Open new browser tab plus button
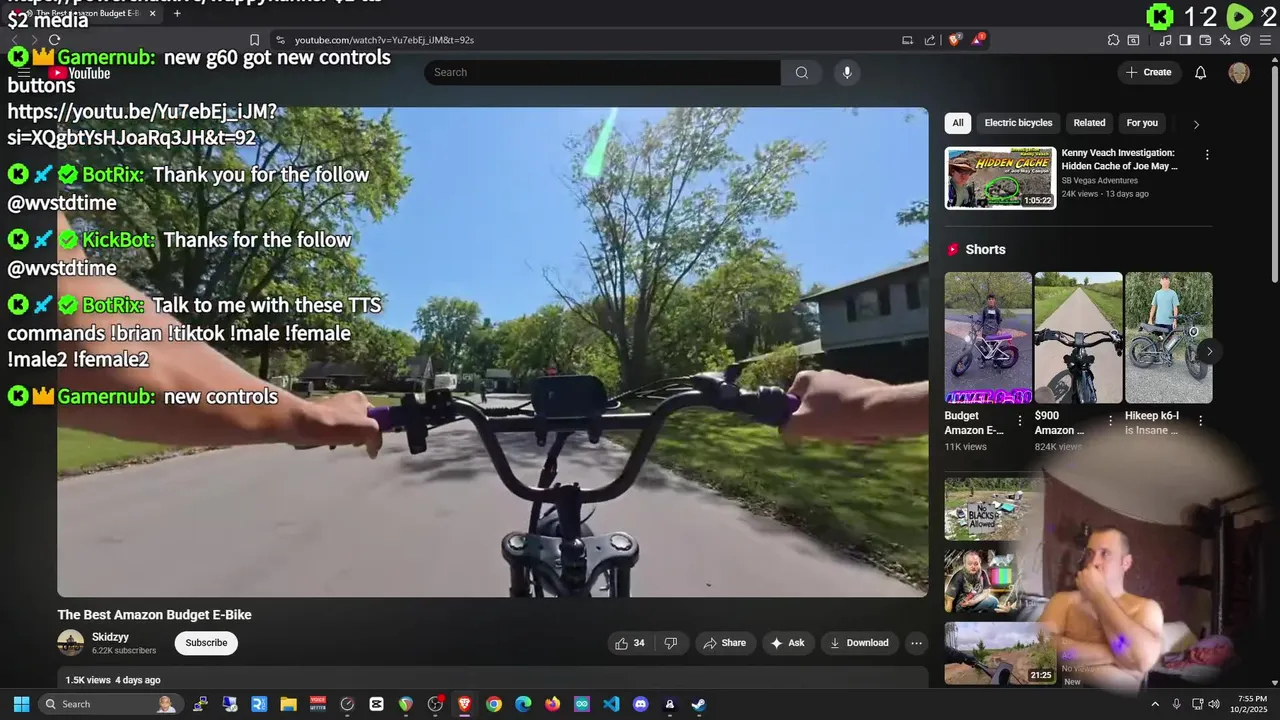This screenshot has height=720, width=1280. click(x=177, y=13)
